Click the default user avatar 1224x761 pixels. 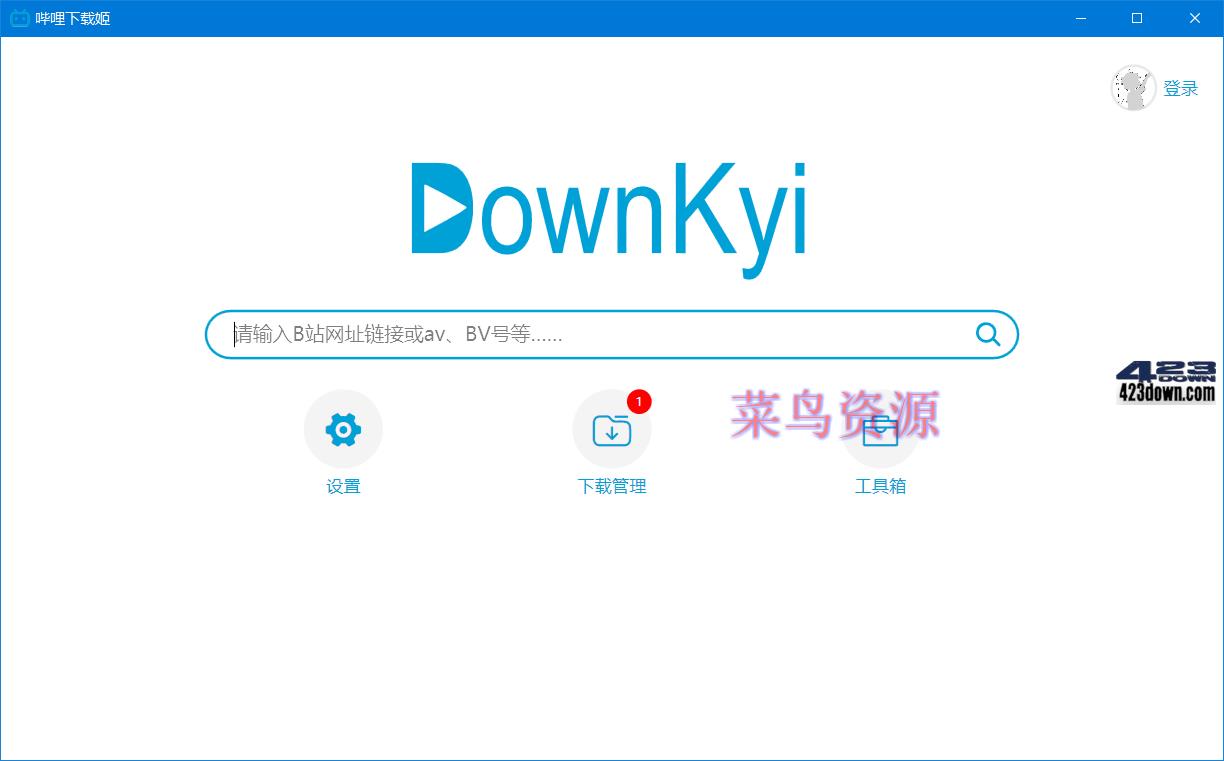click(1133, 88)
